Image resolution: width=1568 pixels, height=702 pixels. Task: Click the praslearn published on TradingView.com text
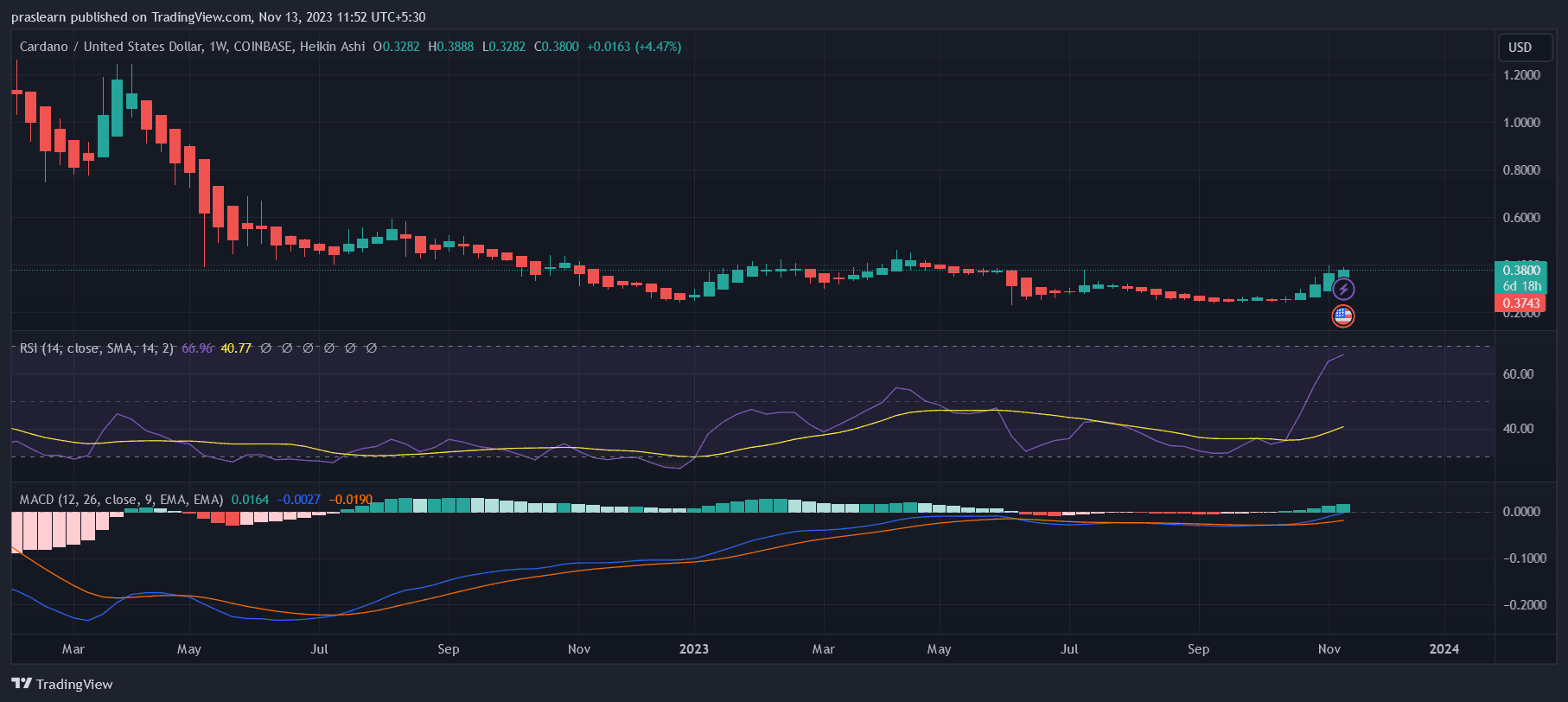click(218, 17)
